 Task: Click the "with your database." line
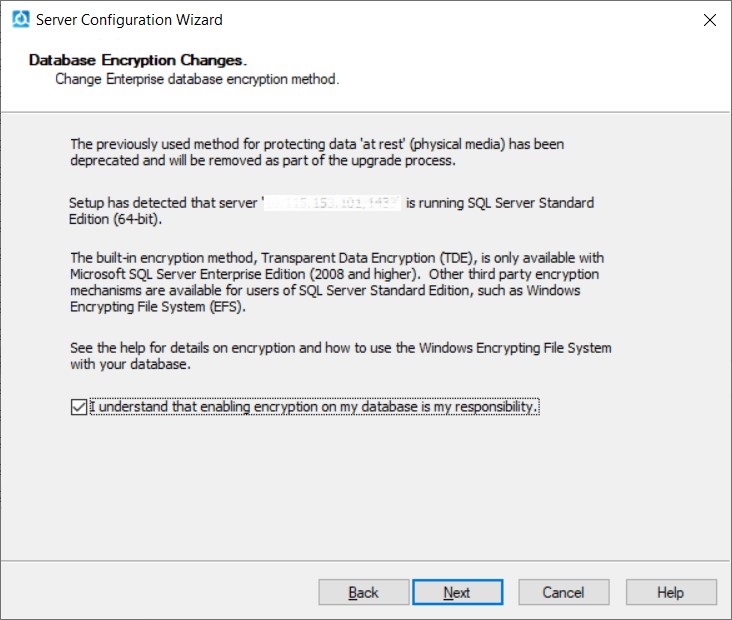pyautogui.click(x=128, y=363)
